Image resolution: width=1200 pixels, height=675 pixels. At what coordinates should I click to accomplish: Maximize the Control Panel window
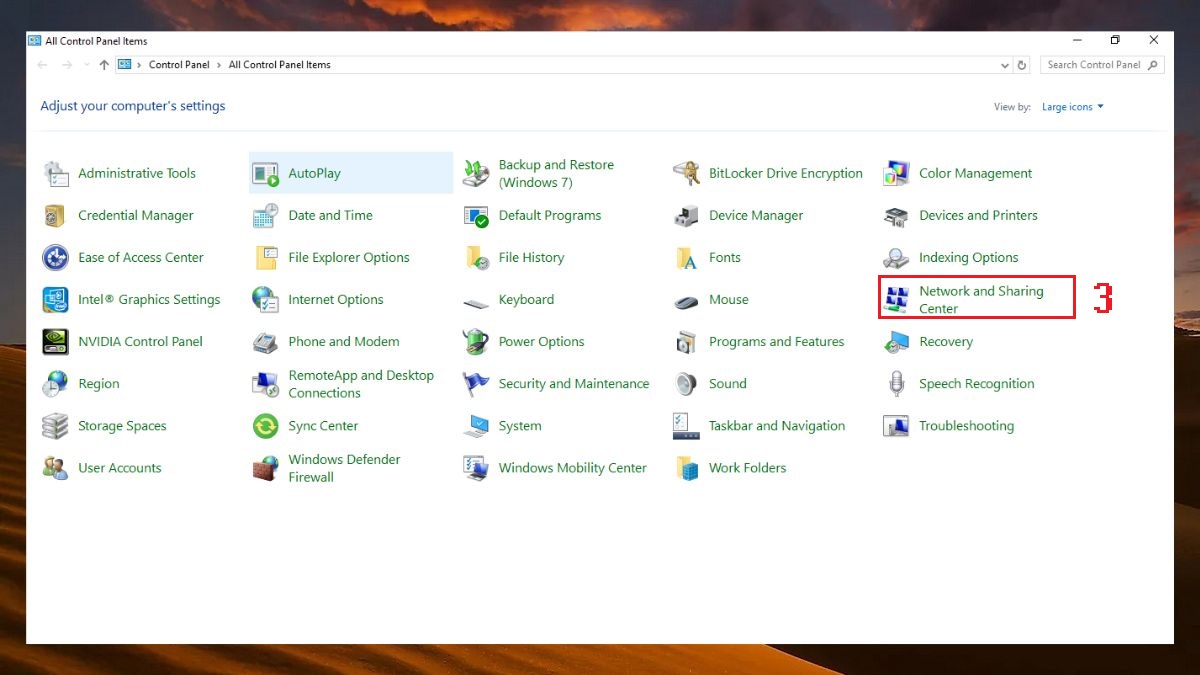(1115, 40)
